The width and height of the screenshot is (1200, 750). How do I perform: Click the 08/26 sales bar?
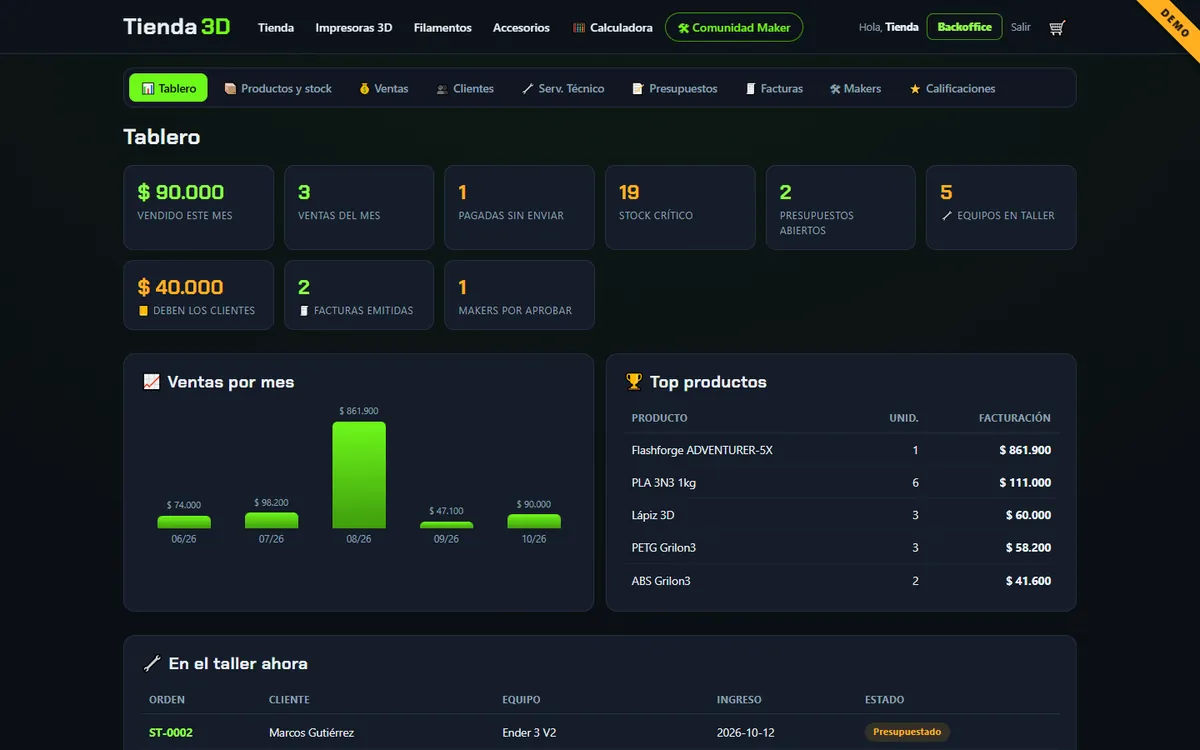tap(359, 475)
